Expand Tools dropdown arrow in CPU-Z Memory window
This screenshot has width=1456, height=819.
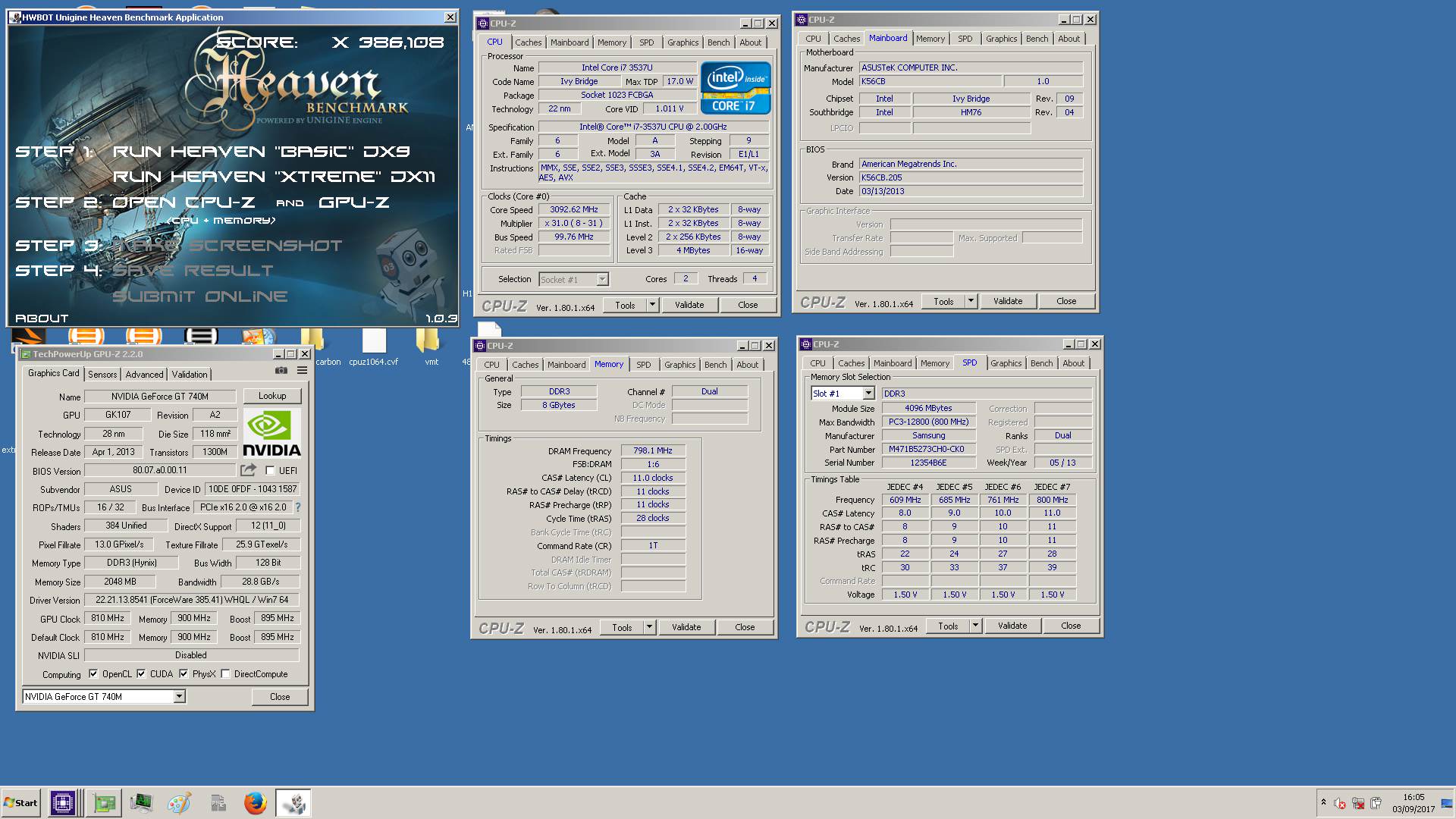(x=649, y=627)
